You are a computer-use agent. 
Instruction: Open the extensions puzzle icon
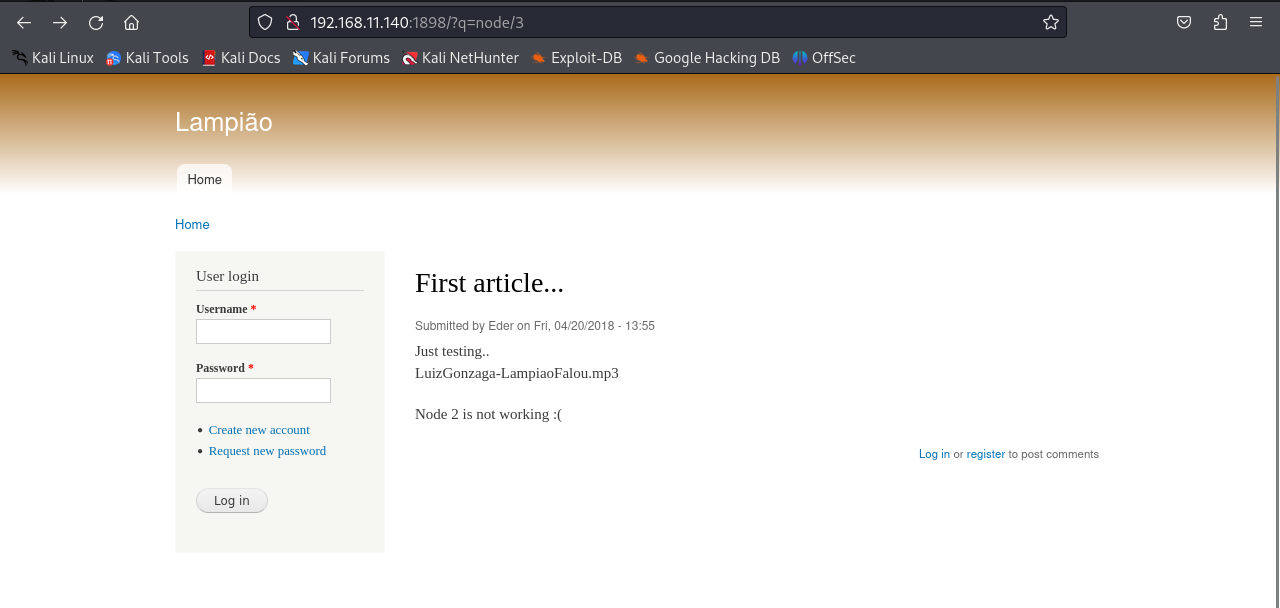tap(1220, 22)
